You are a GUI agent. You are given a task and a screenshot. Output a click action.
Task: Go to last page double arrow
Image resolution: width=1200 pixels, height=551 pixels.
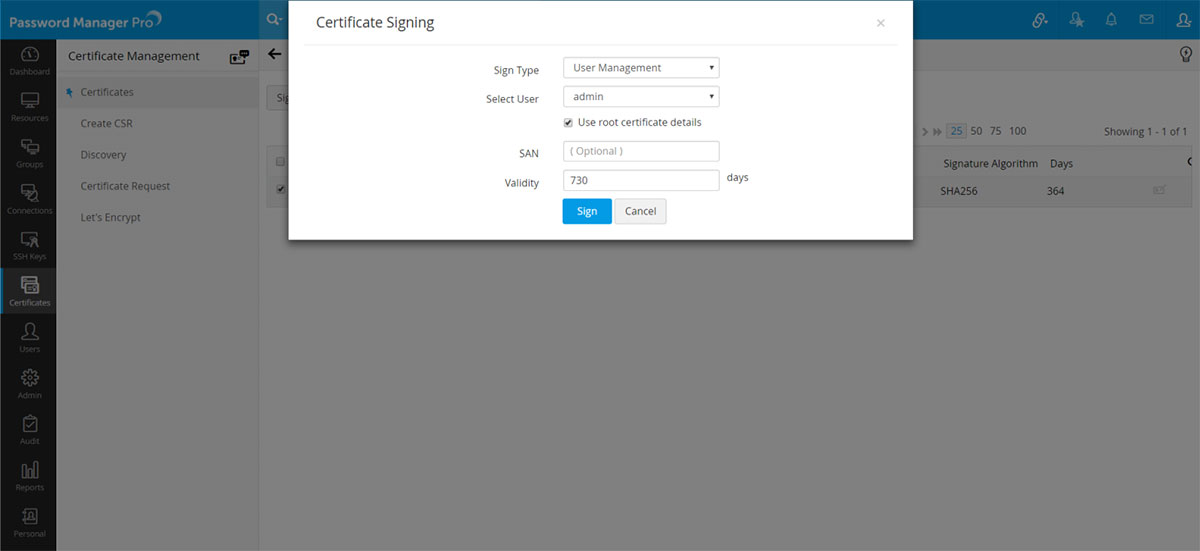(937, 132)
